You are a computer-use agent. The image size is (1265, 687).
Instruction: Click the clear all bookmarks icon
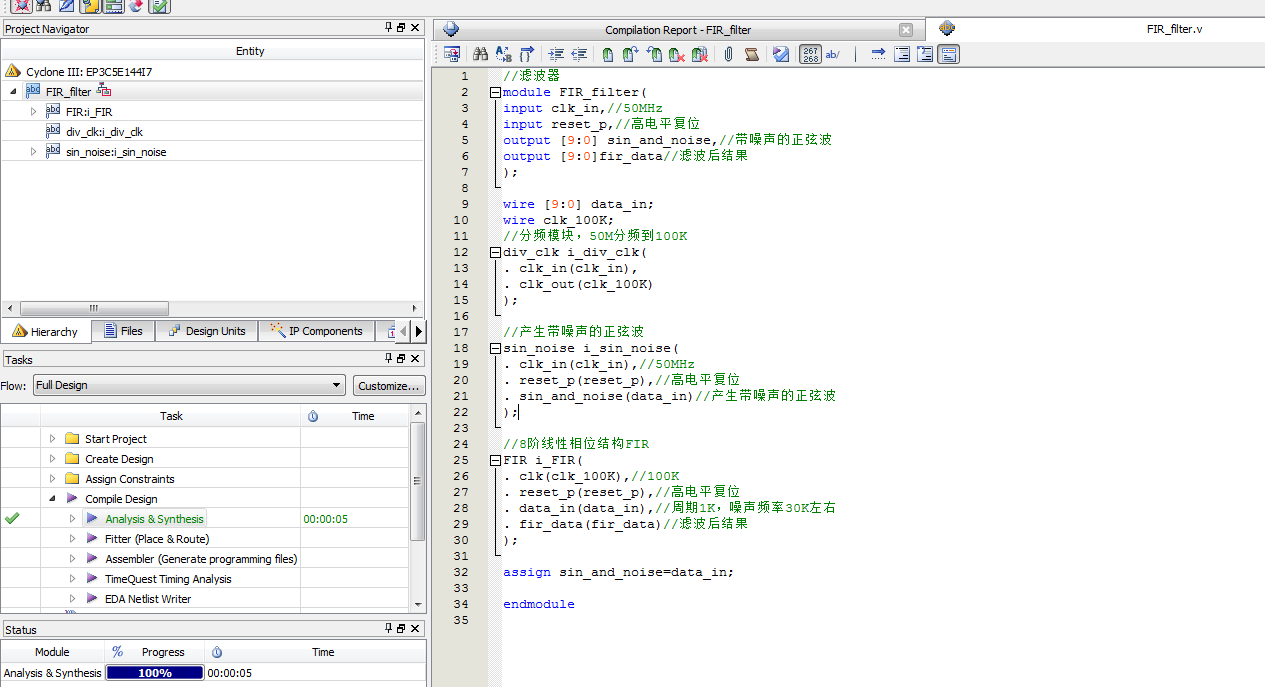tap(700, 54)
